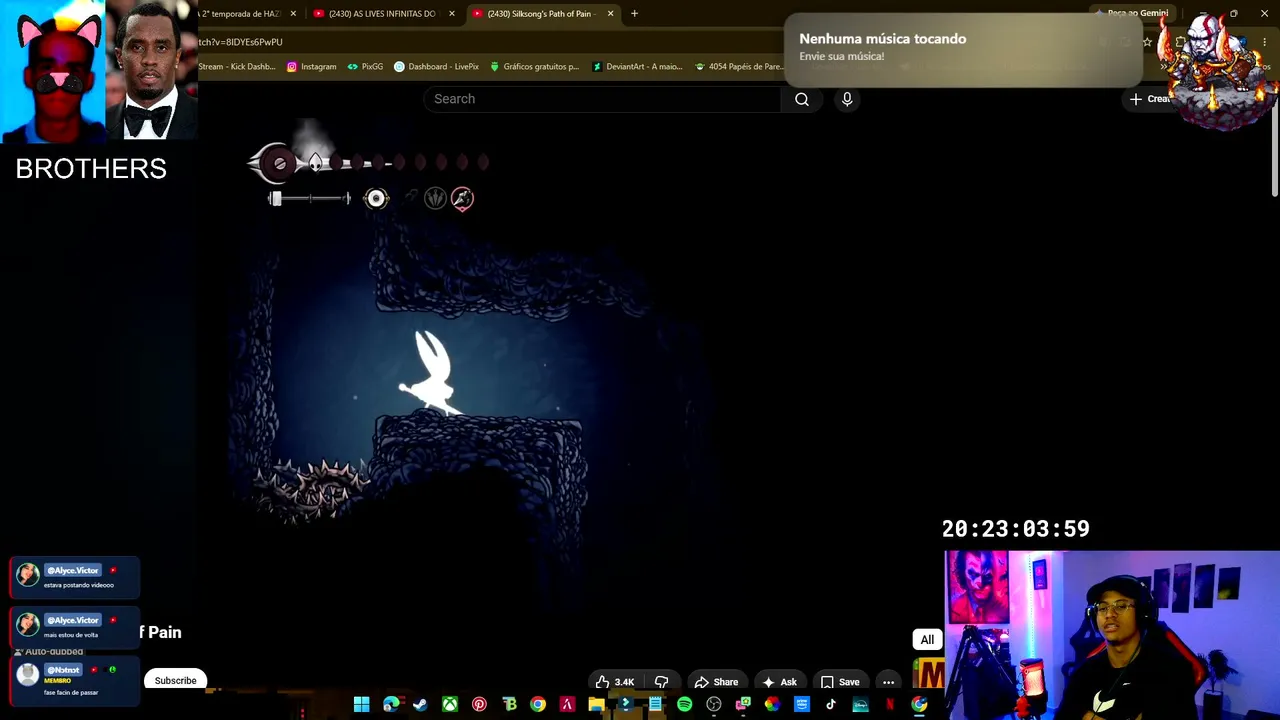The height and width of the screenshot is (720, 1280).
Task: Switch to OBS Studio in the taskbar
Action: (x=714, y=705)
